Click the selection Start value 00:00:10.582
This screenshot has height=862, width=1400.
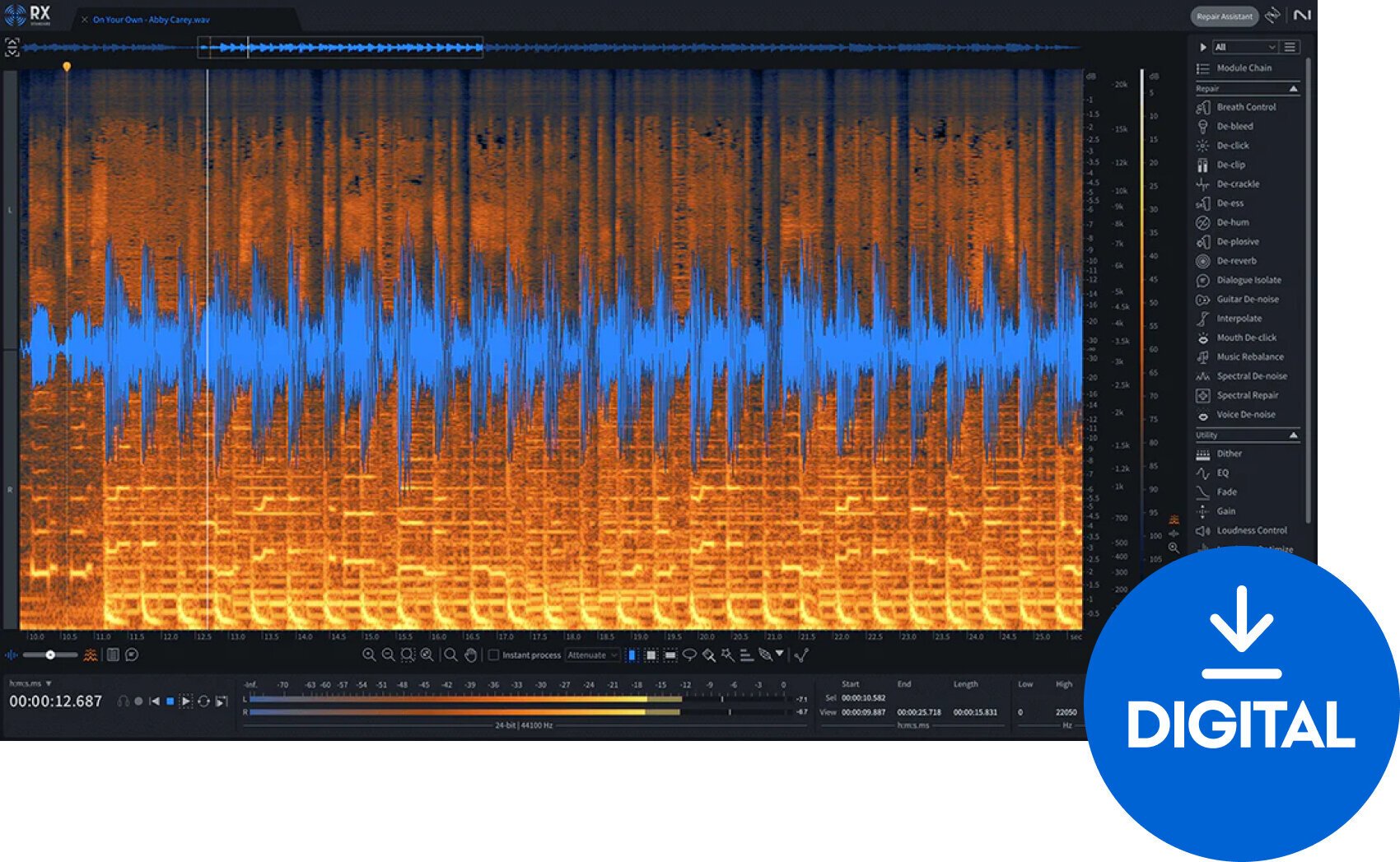click(x=864, y=698)
